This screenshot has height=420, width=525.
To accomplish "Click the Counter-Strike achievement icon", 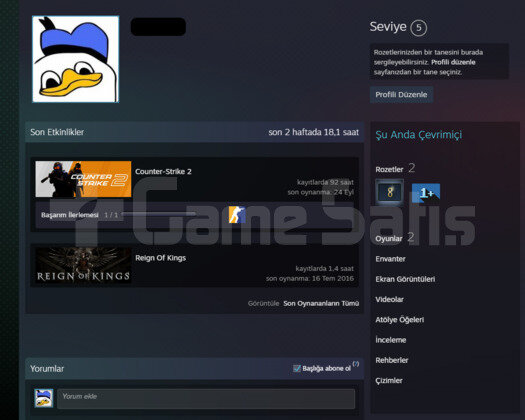I will point(237,215).
